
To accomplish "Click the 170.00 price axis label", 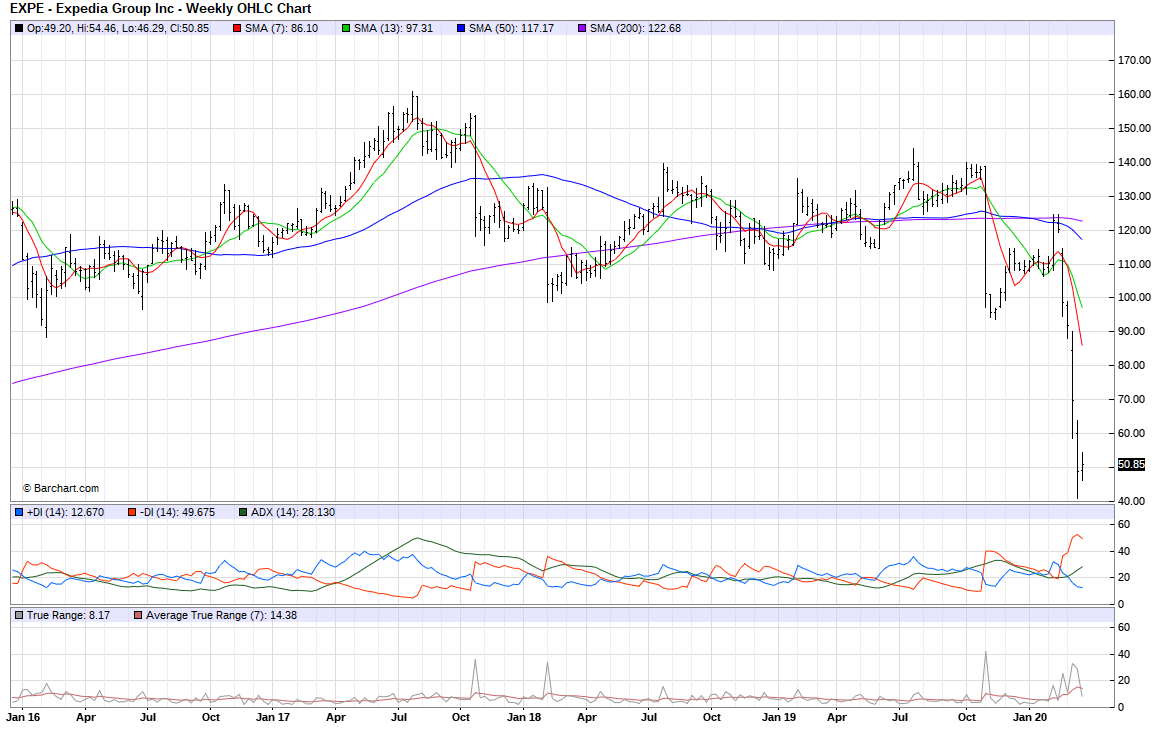I will click(1133, 60).
